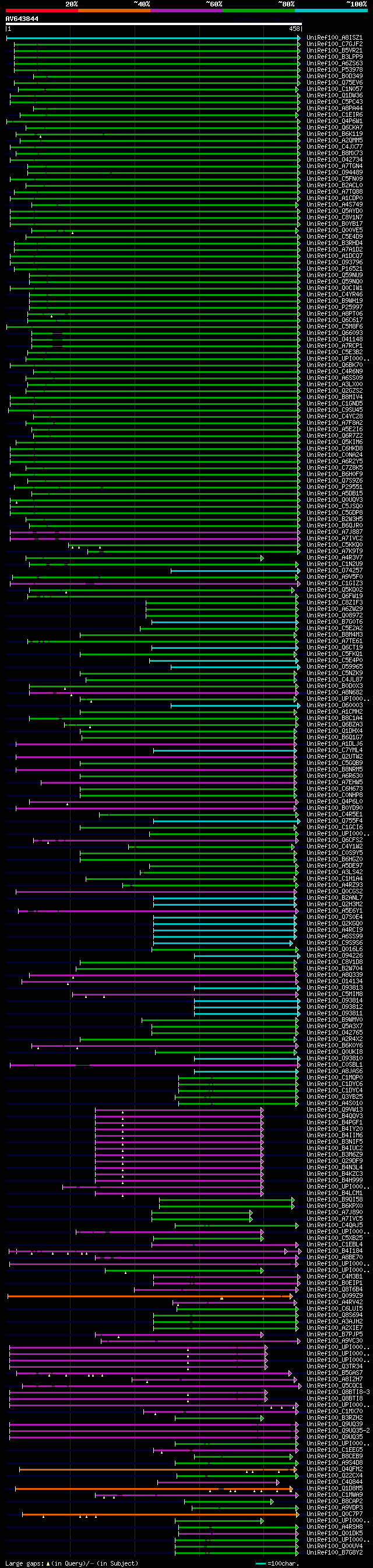
Task: Select the AV643844 query name
Action: 22,19
